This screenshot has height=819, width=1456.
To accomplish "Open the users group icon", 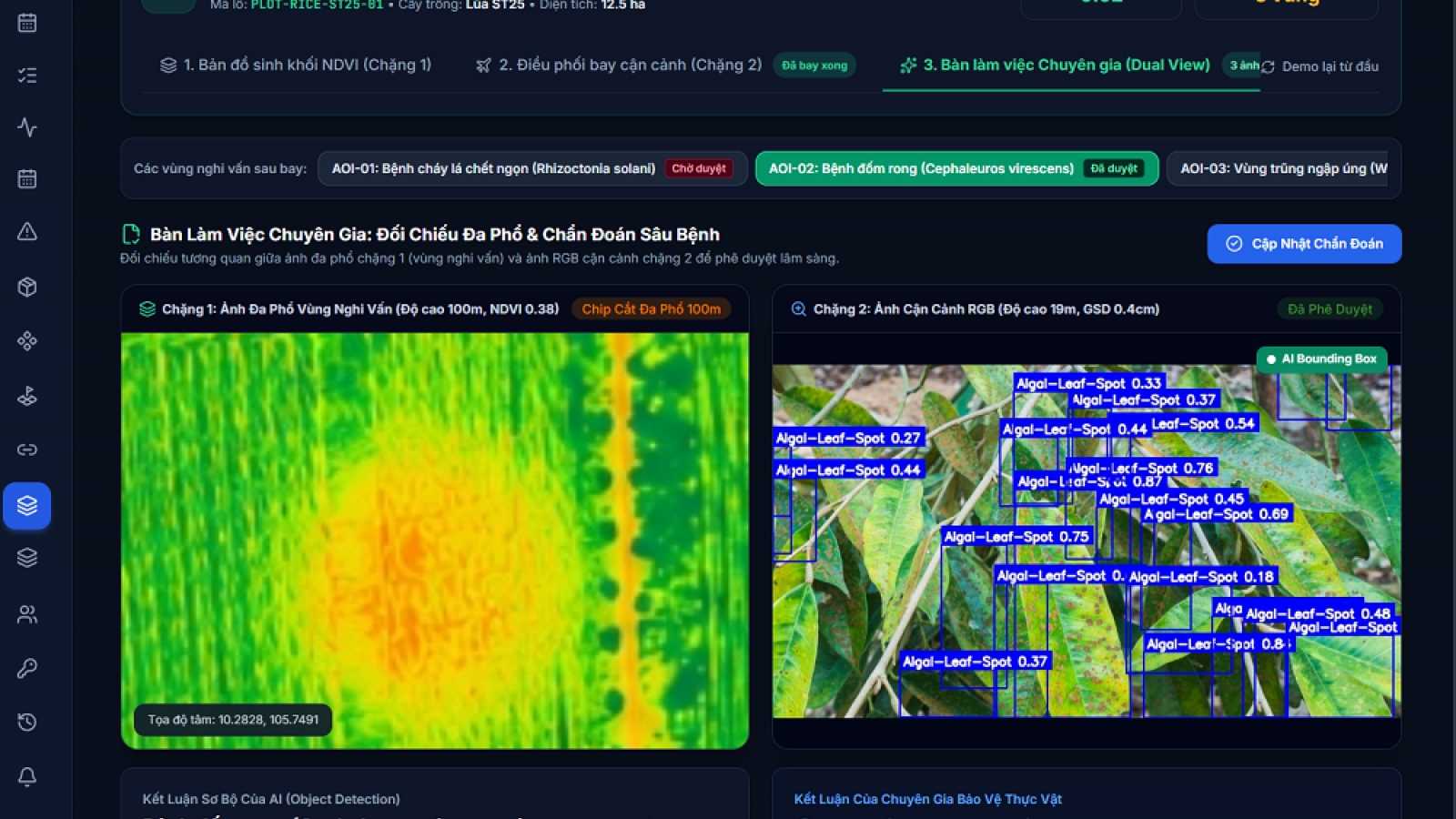I will coord(27,614).
